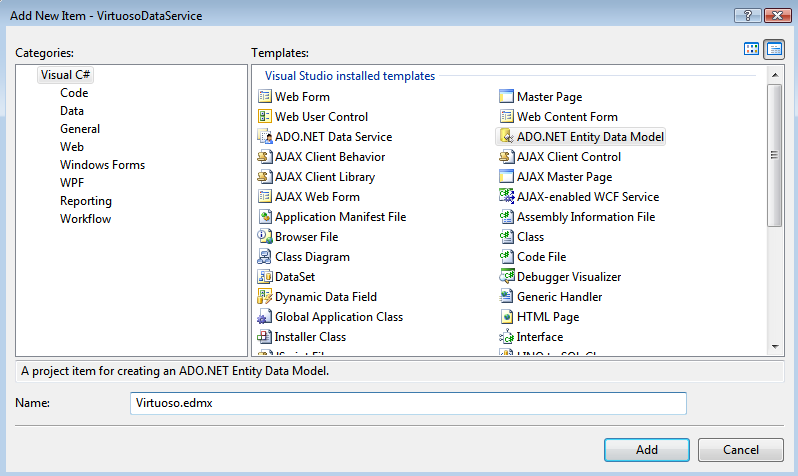Select the 'Master Page' template label
Viewport: 798px width, 476px height.
click(549, 97)
